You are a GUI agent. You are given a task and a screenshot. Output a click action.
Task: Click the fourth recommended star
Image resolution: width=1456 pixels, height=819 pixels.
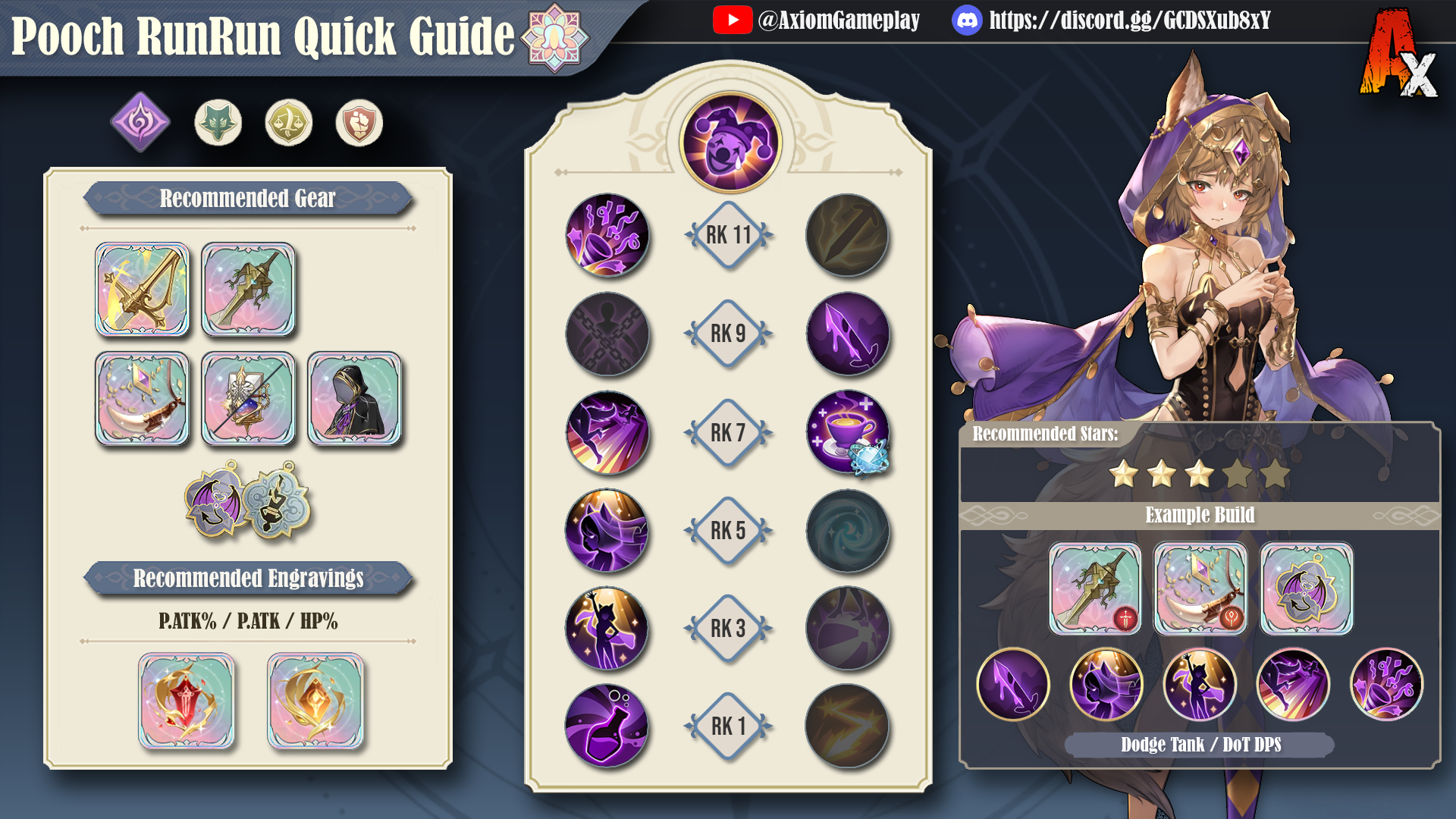click(1238, 474)
